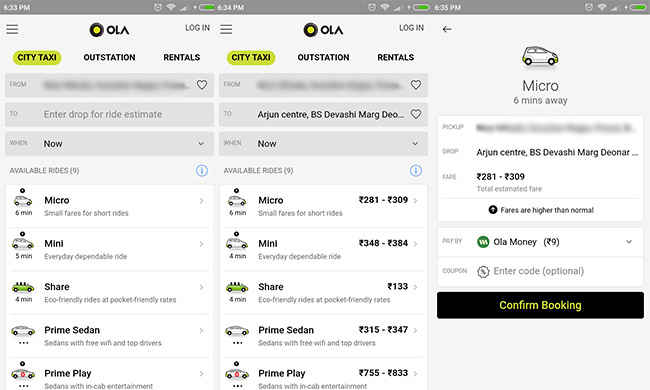Screen dimensions: 650x390
Task: Select Share ride priced ₹133
Action: click(323, 293)
